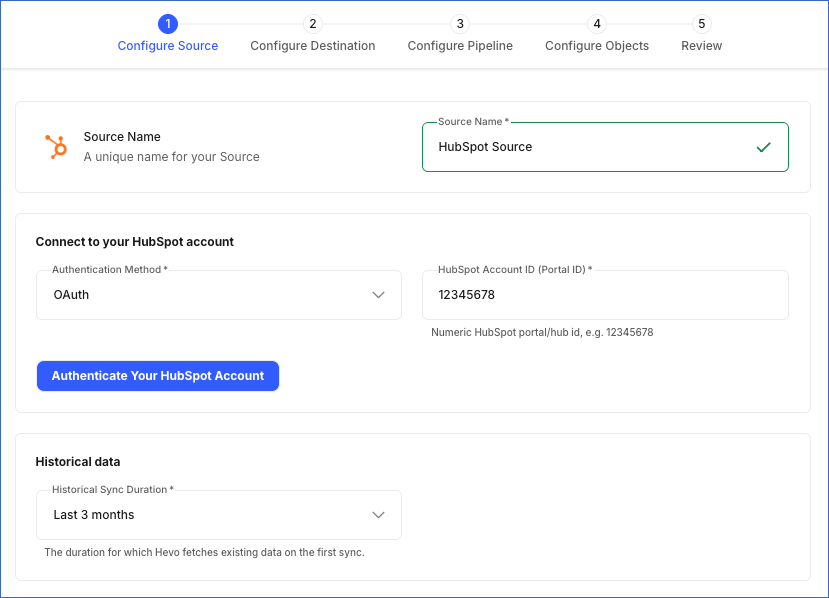
Task: Expand Historical Sync Duration chevron arrow
Action: click(x=378, y=515)
